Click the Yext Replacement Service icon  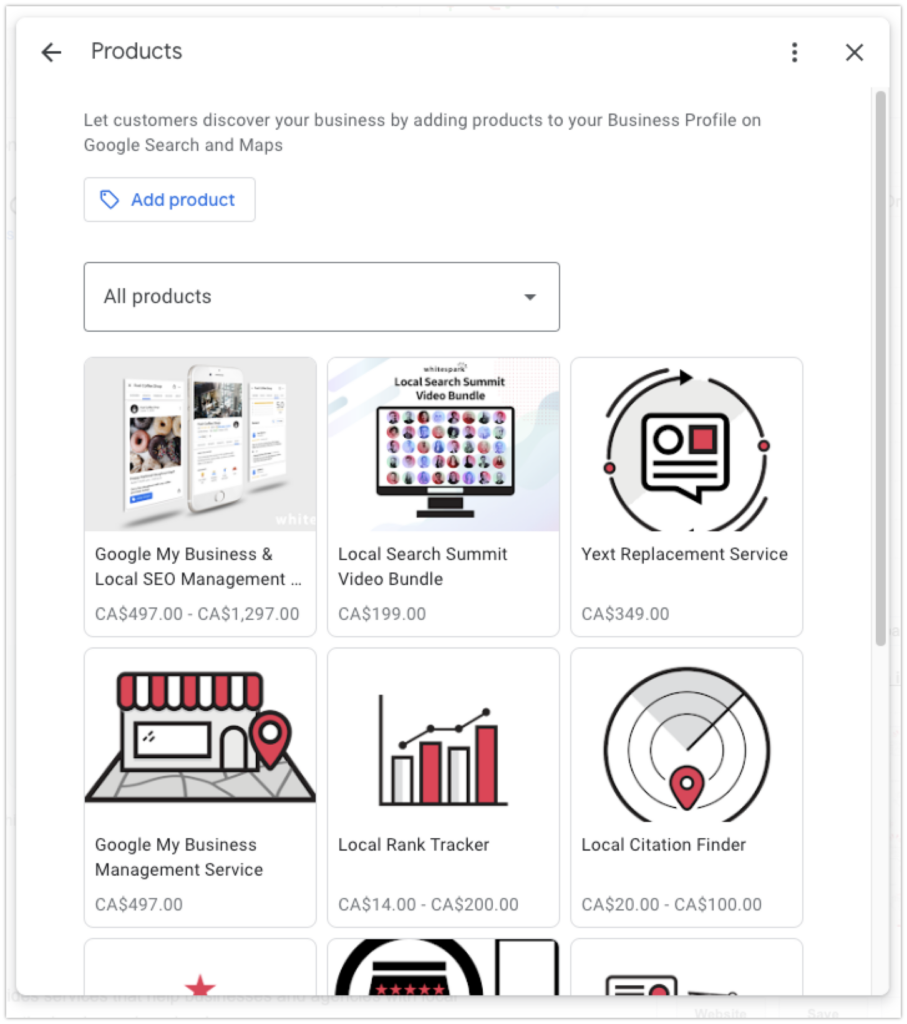coord(686,448)
